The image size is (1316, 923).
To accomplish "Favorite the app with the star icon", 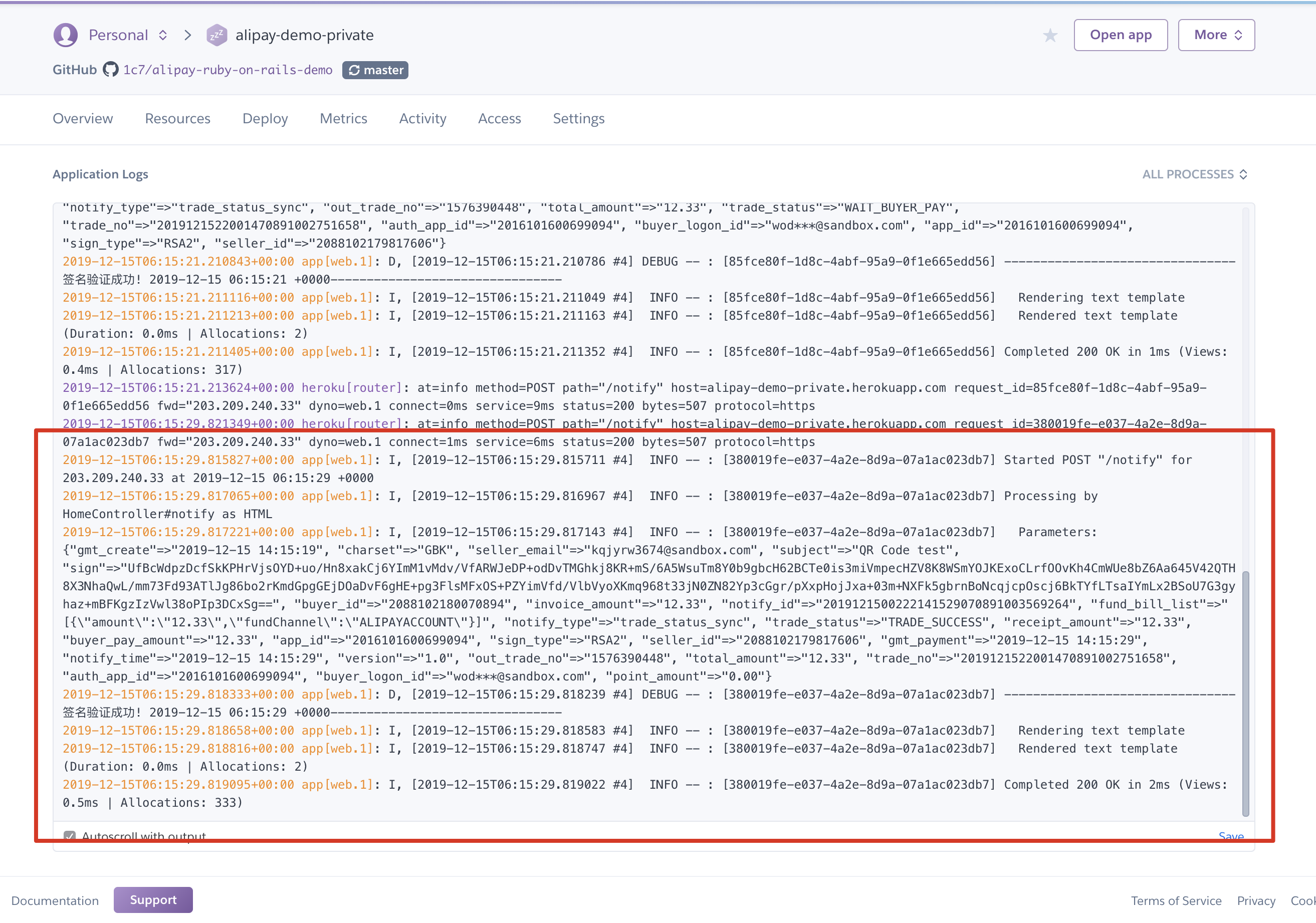I will coord(1050,36).
